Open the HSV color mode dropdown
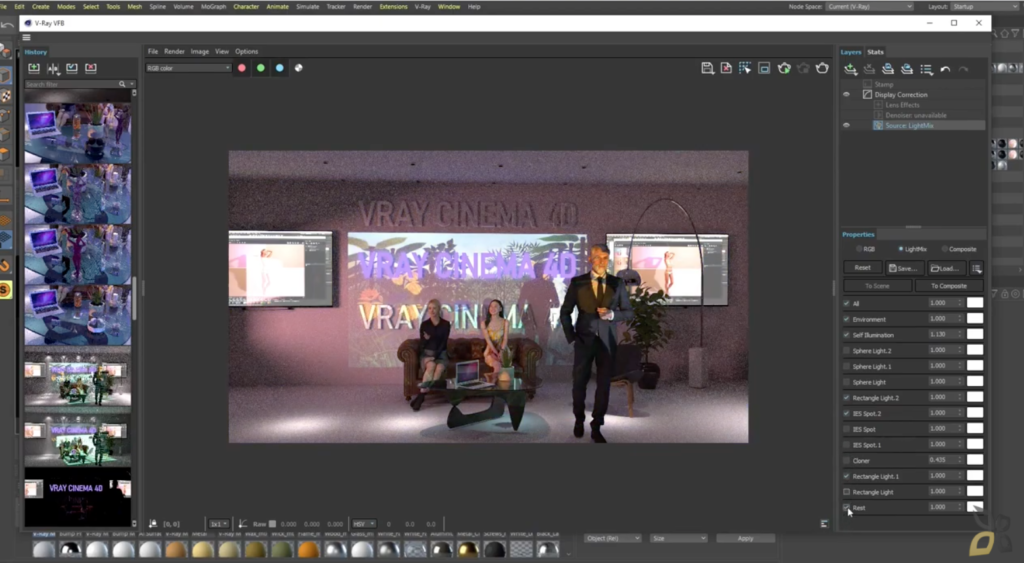This screenshot has height=563, width=1024. tap(364, 524)
